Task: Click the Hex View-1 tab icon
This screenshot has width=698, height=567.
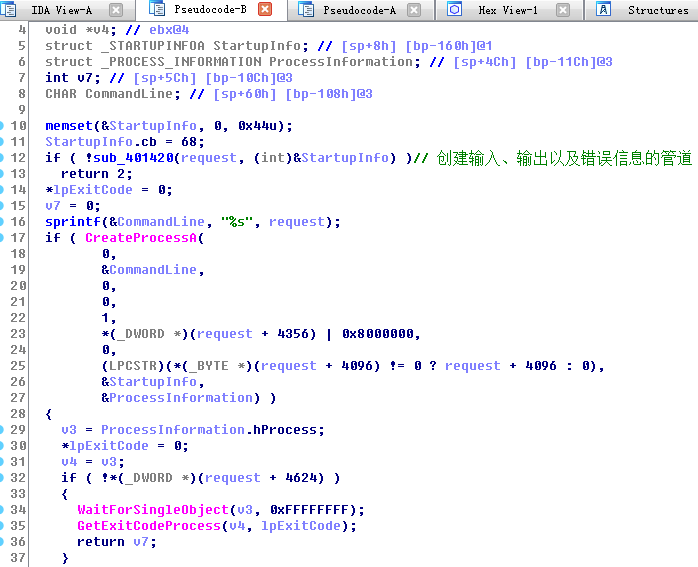Action: point(454,10)
